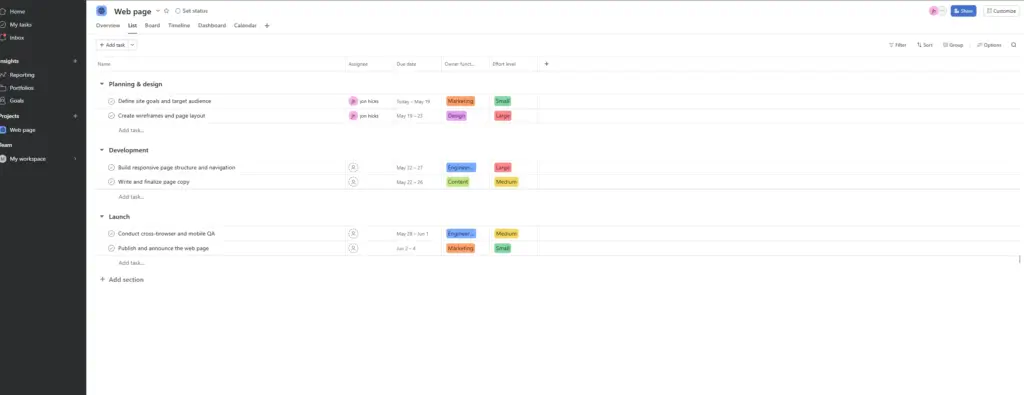Click the Set status circle button

pyautogui.click(x=191, y=11)
